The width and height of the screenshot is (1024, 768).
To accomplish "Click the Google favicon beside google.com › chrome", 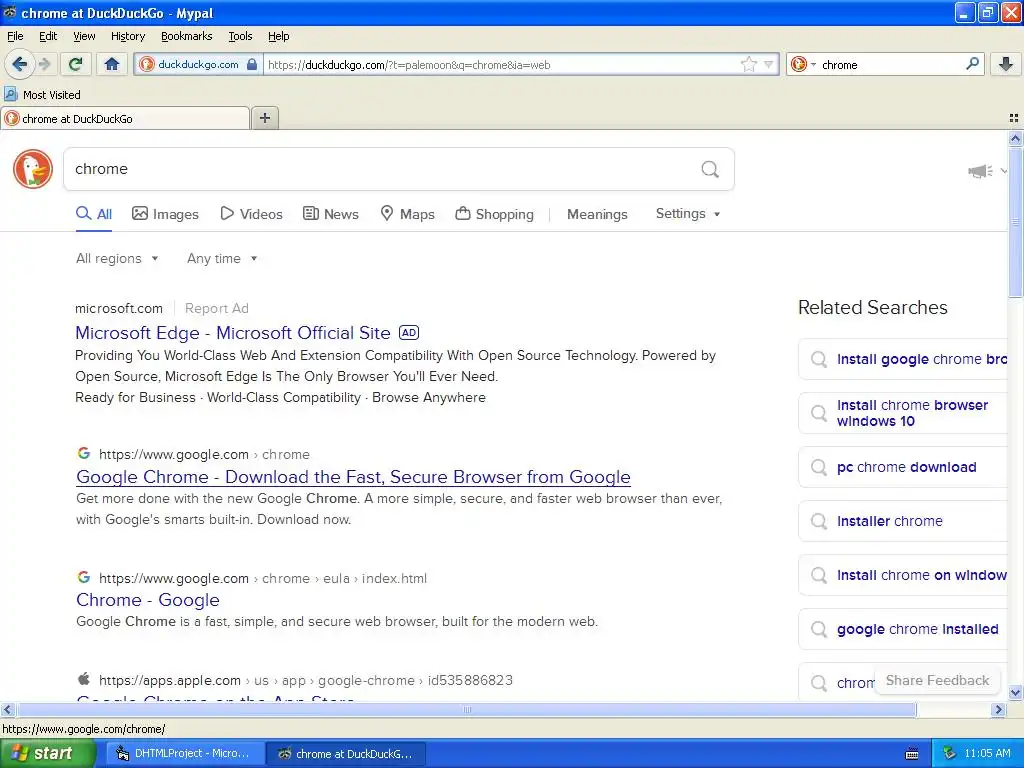I will (84, 453).
